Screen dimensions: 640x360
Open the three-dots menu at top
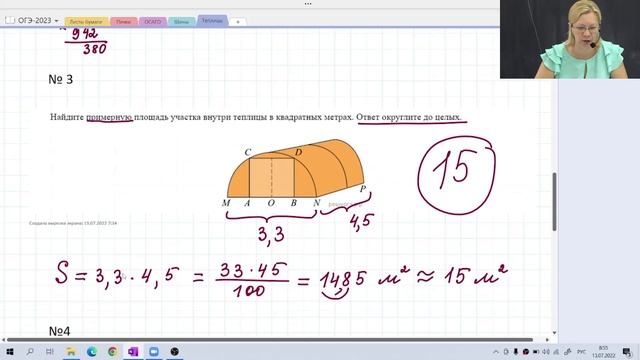point(308,4)
